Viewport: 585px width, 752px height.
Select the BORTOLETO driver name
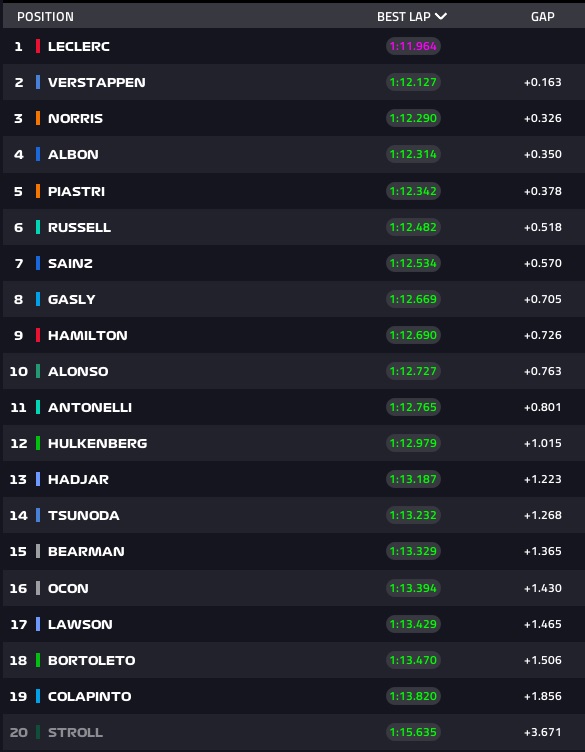[x=92, y=660]
